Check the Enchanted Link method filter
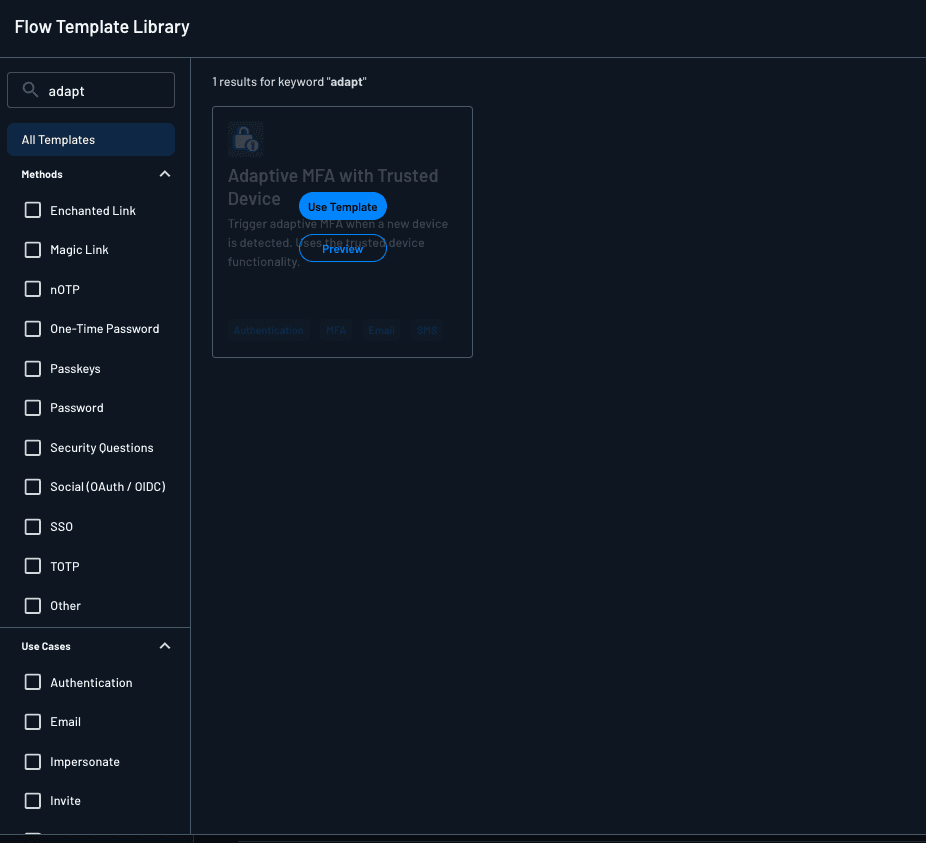The height and width of the screenshot is (843, 926). tap(33, 210)
